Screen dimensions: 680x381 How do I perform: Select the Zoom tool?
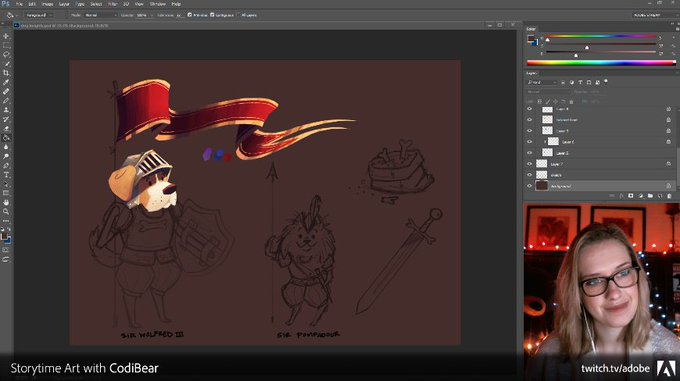6,212
